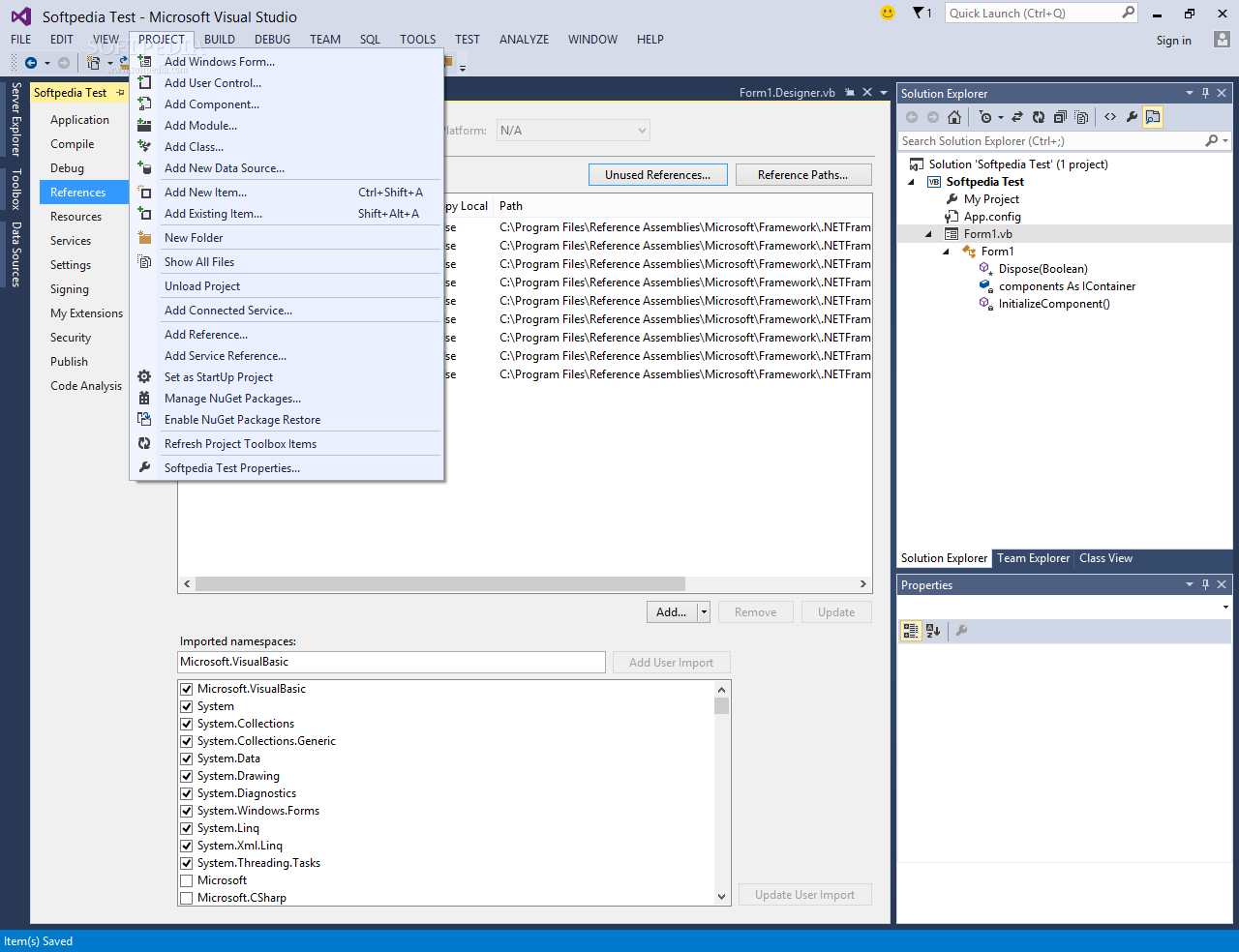Toggle System.Linq namespace checkbox
Image resolution: width=1239 pixels, height=952 pixels.
click(x=187, y=828)
